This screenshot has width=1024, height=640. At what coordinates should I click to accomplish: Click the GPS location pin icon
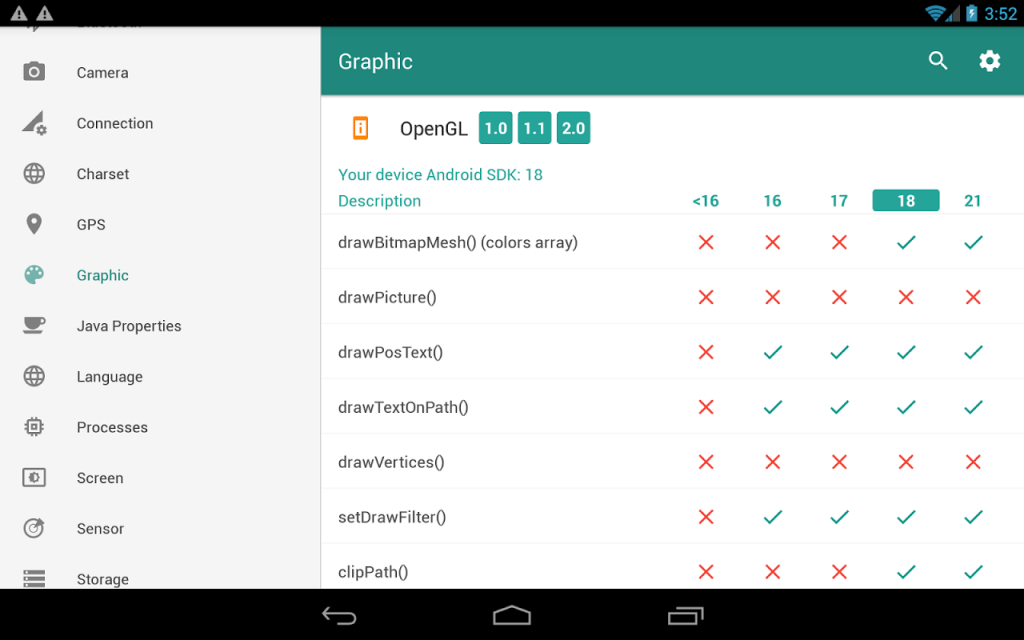coord(34,224)
